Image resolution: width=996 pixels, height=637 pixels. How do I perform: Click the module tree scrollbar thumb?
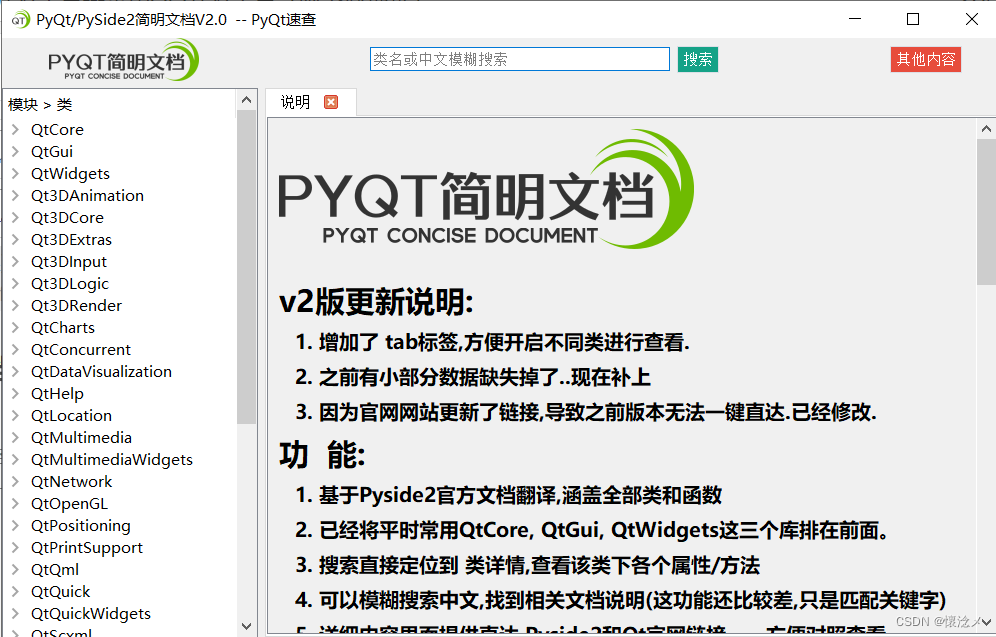246,267
